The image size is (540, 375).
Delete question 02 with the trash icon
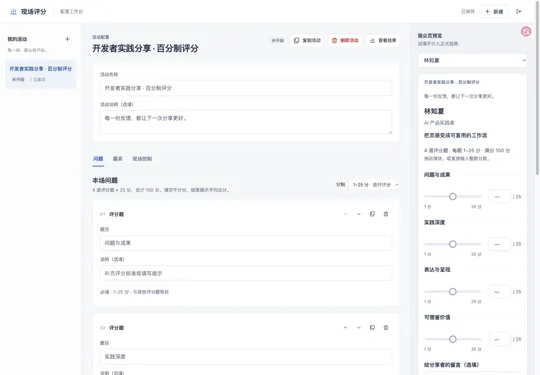(386, 327)
